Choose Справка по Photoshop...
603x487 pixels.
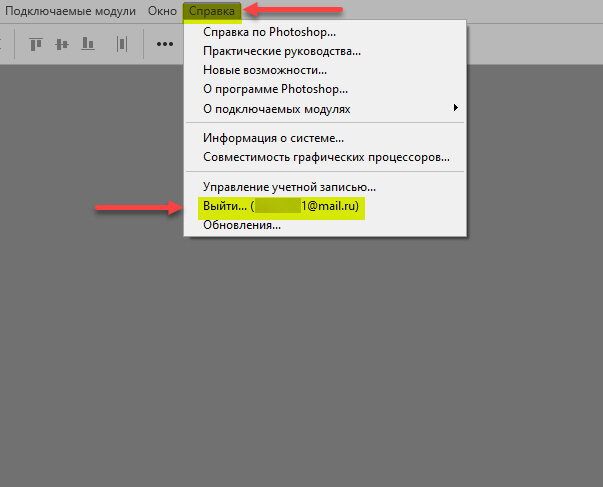[325, 32]
